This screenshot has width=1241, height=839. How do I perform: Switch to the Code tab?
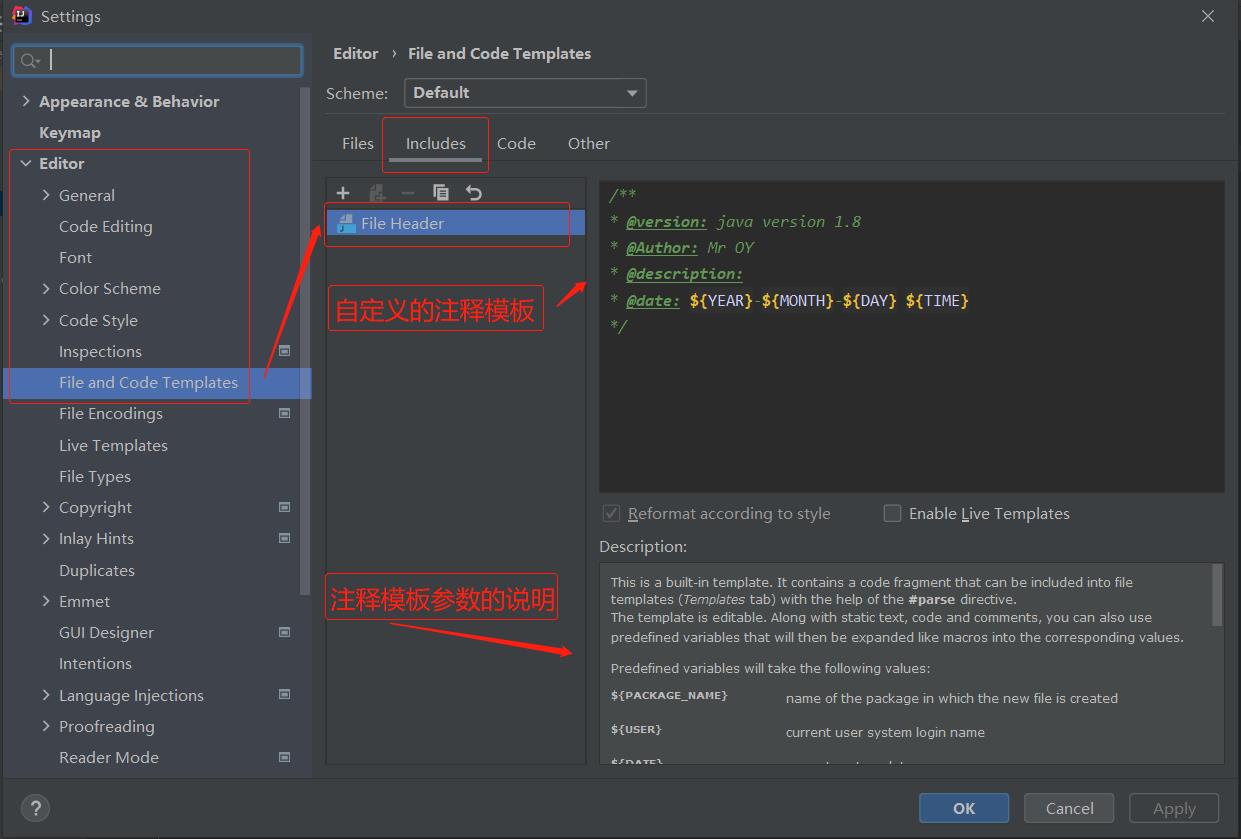click(516, 143)
